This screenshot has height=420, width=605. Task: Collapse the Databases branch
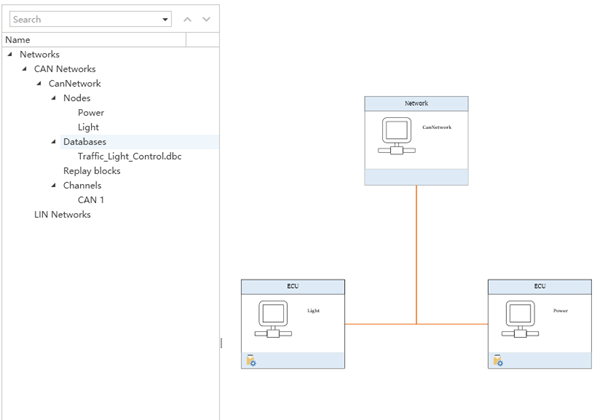[x=53, y=142]
